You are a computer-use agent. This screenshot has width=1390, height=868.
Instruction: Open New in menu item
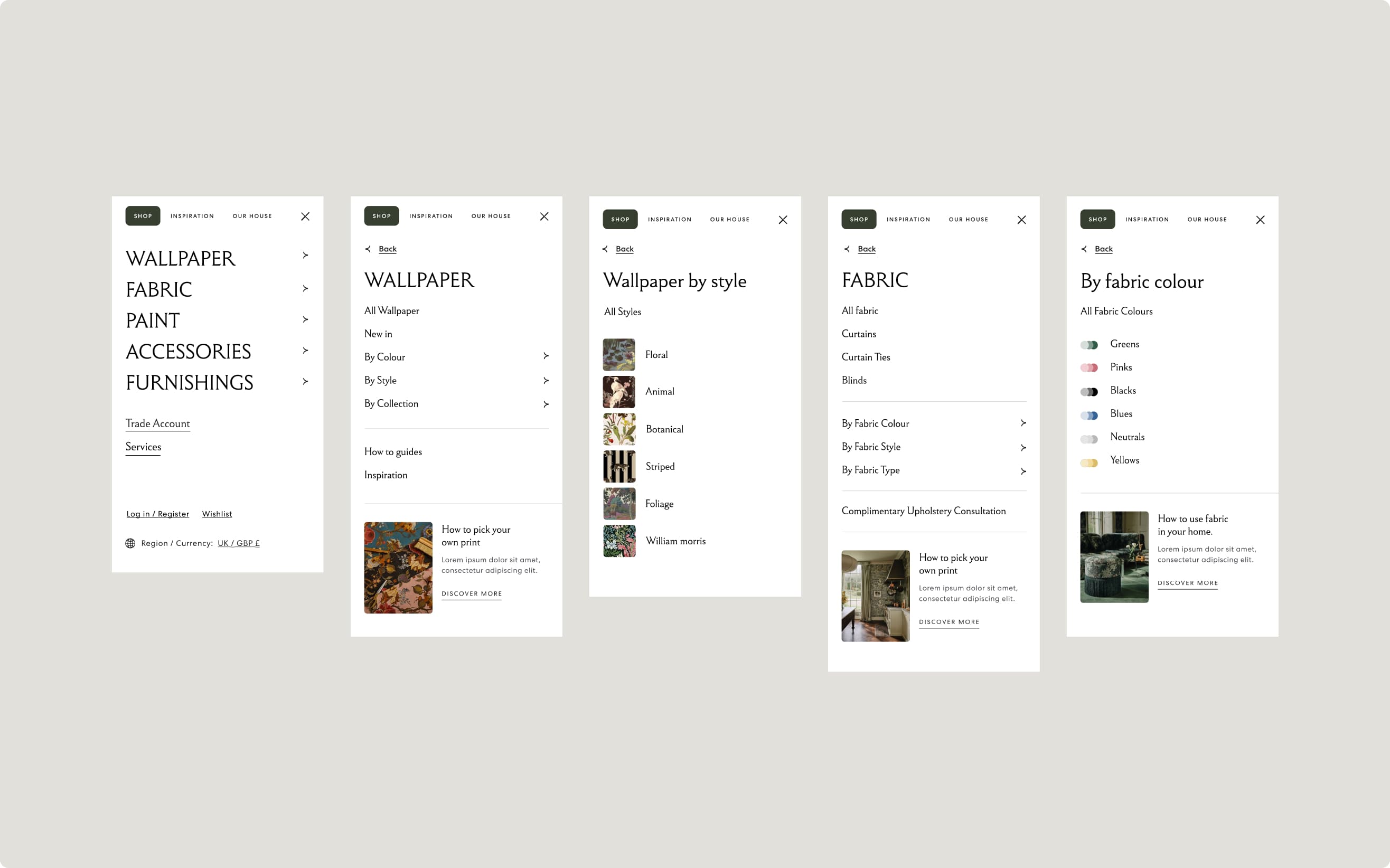[378, 334]
